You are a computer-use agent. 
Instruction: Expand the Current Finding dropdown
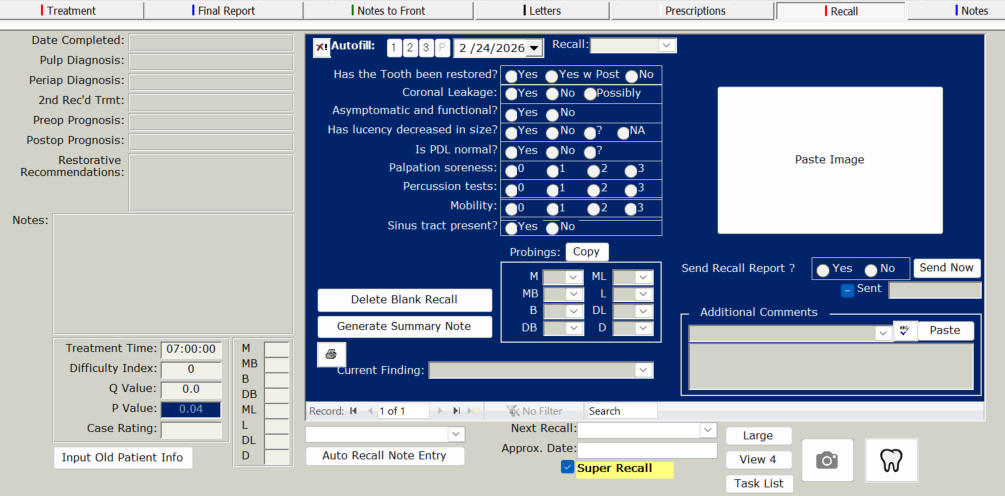[643, 371]
